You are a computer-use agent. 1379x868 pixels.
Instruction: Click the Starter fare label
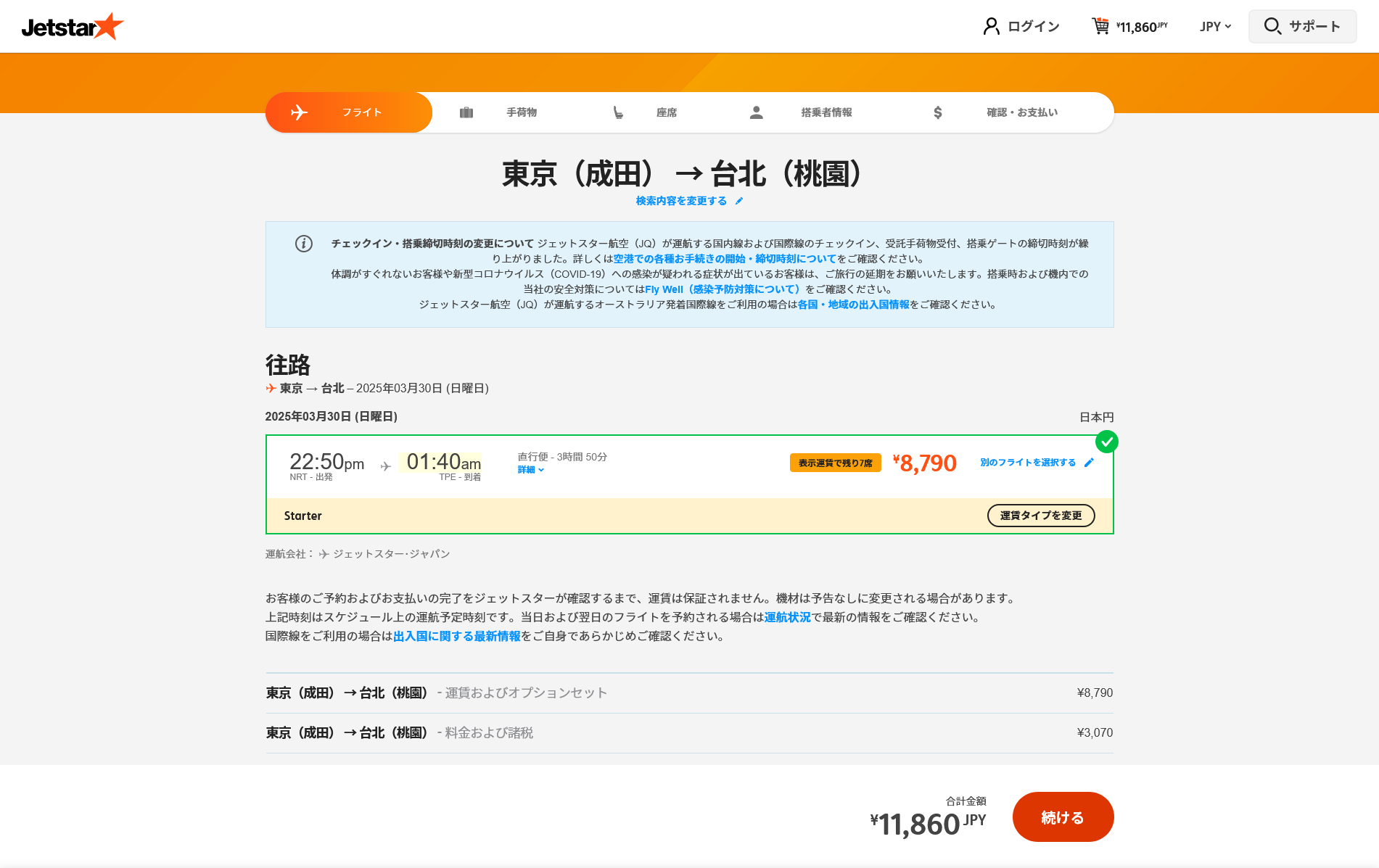(x=302, y=516)
